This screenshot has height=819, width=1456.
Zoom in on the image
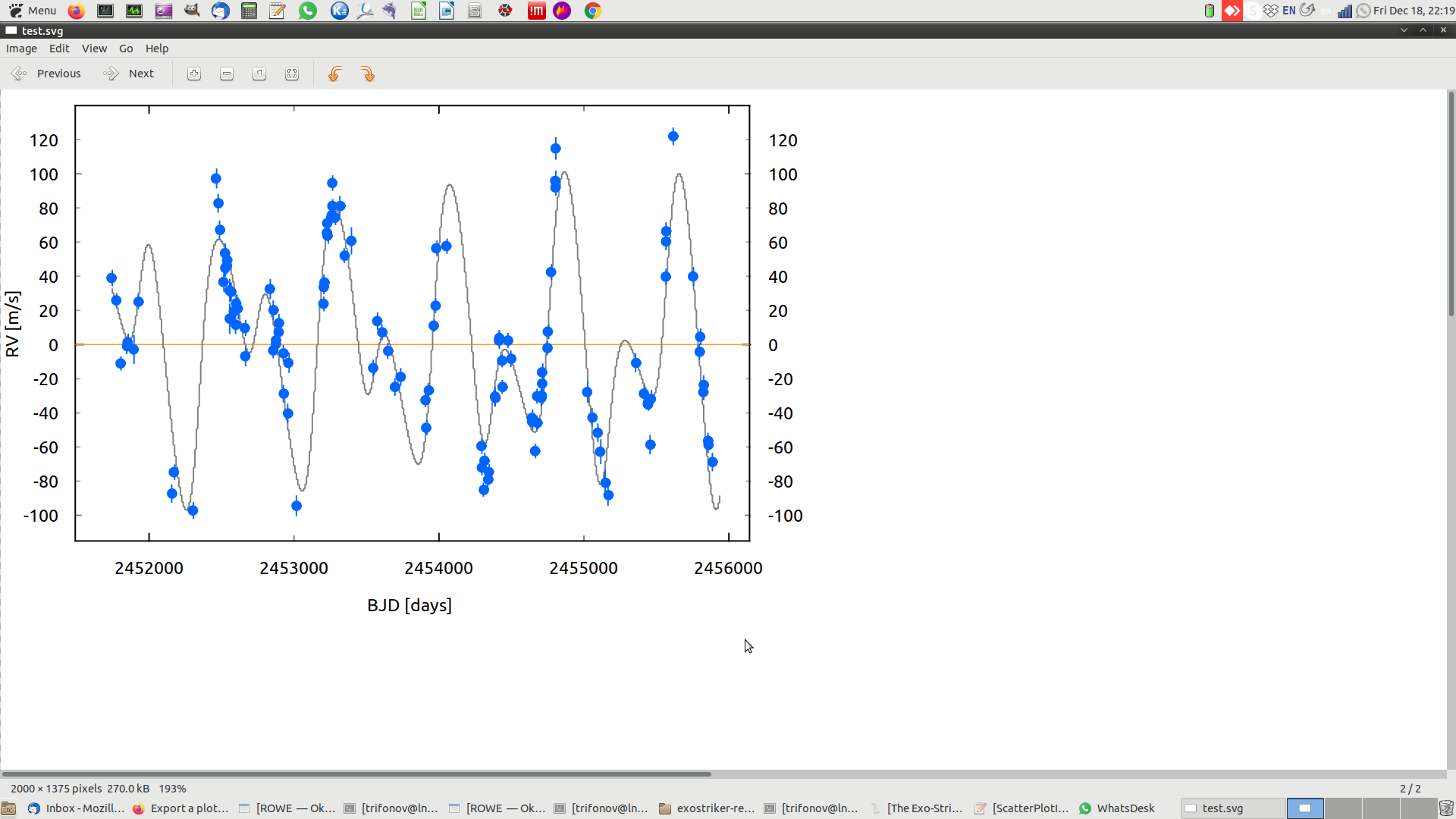point(194,73)
